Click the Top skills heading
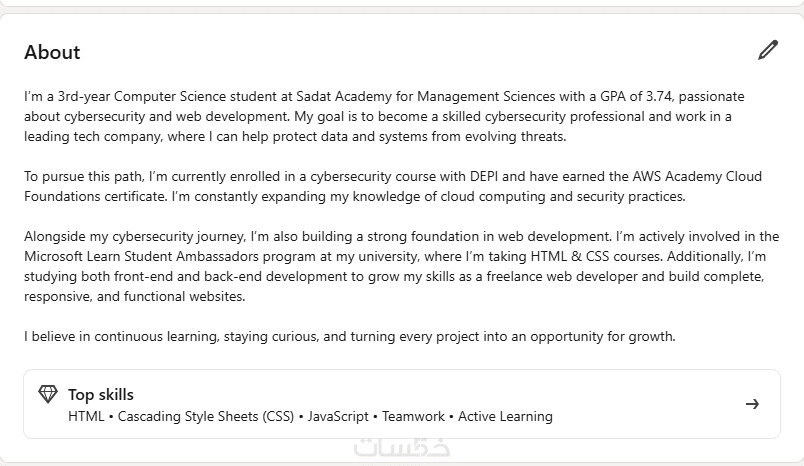The height and width of the screenshot is (466, 804). click(100, 394)
